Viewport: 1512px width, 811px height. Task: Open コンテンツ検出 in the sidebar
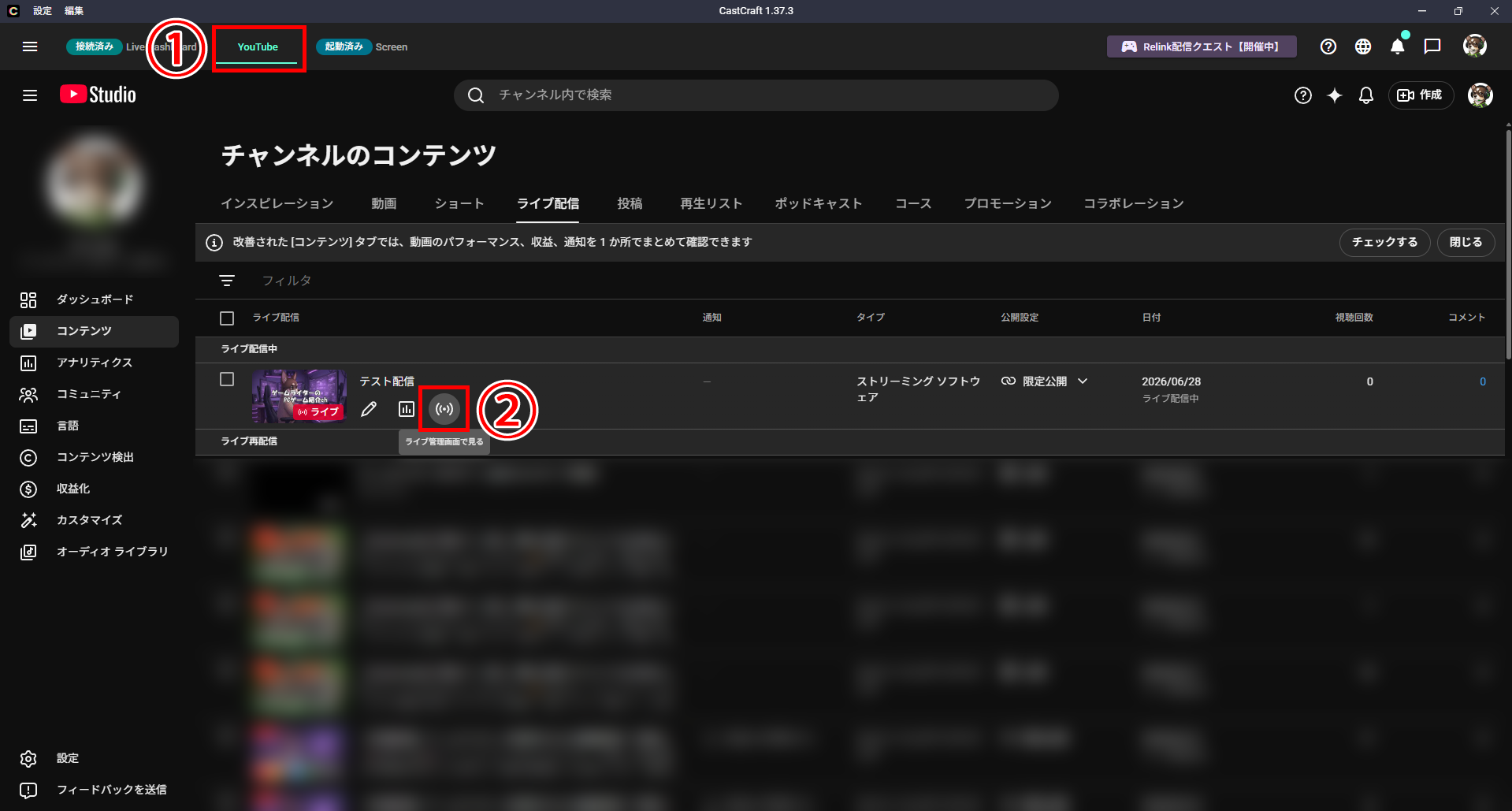click(x=94, y=457)
